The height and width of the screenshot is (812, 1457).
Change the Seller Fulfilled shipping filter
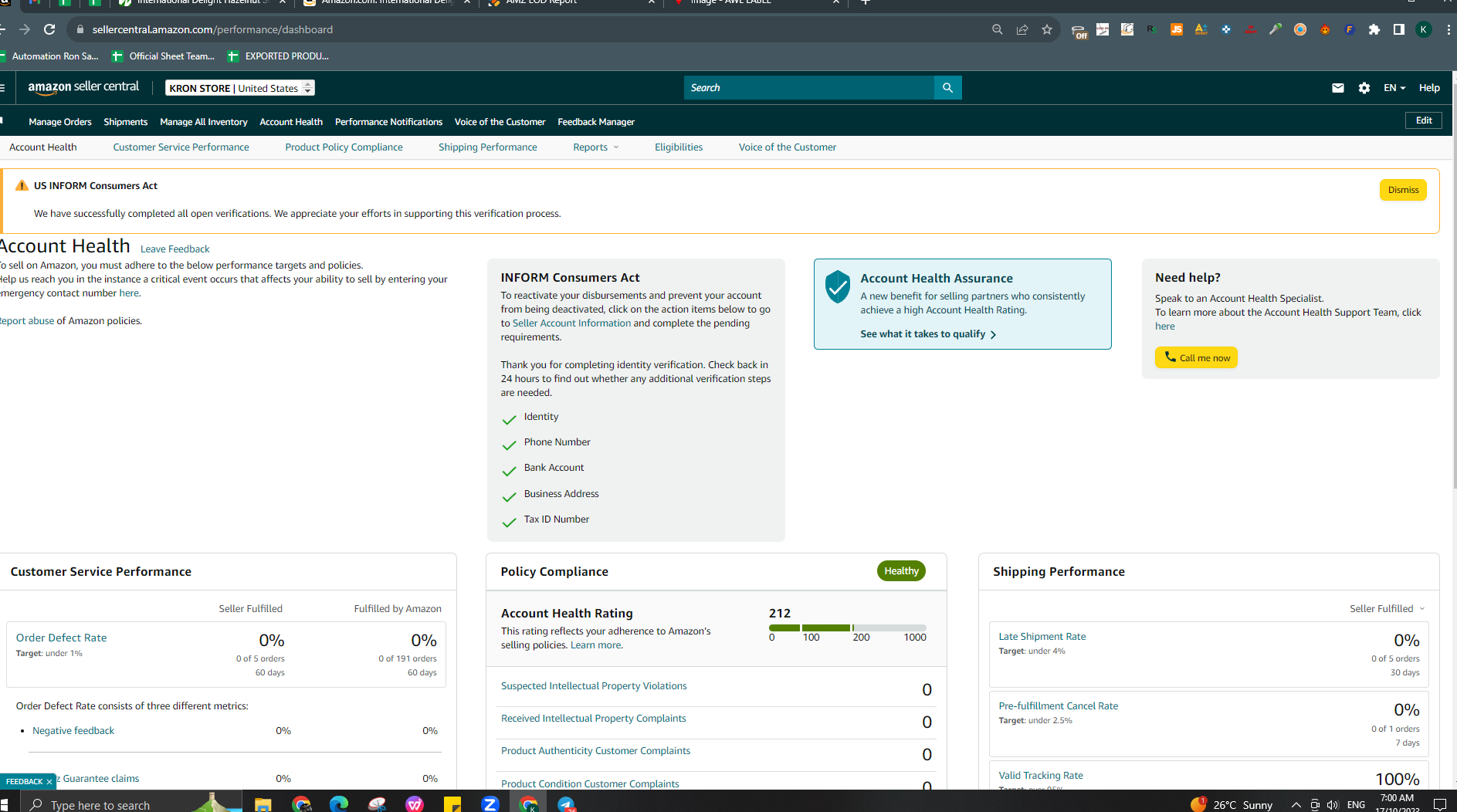pyautogui.click(x=1388, y=609)
